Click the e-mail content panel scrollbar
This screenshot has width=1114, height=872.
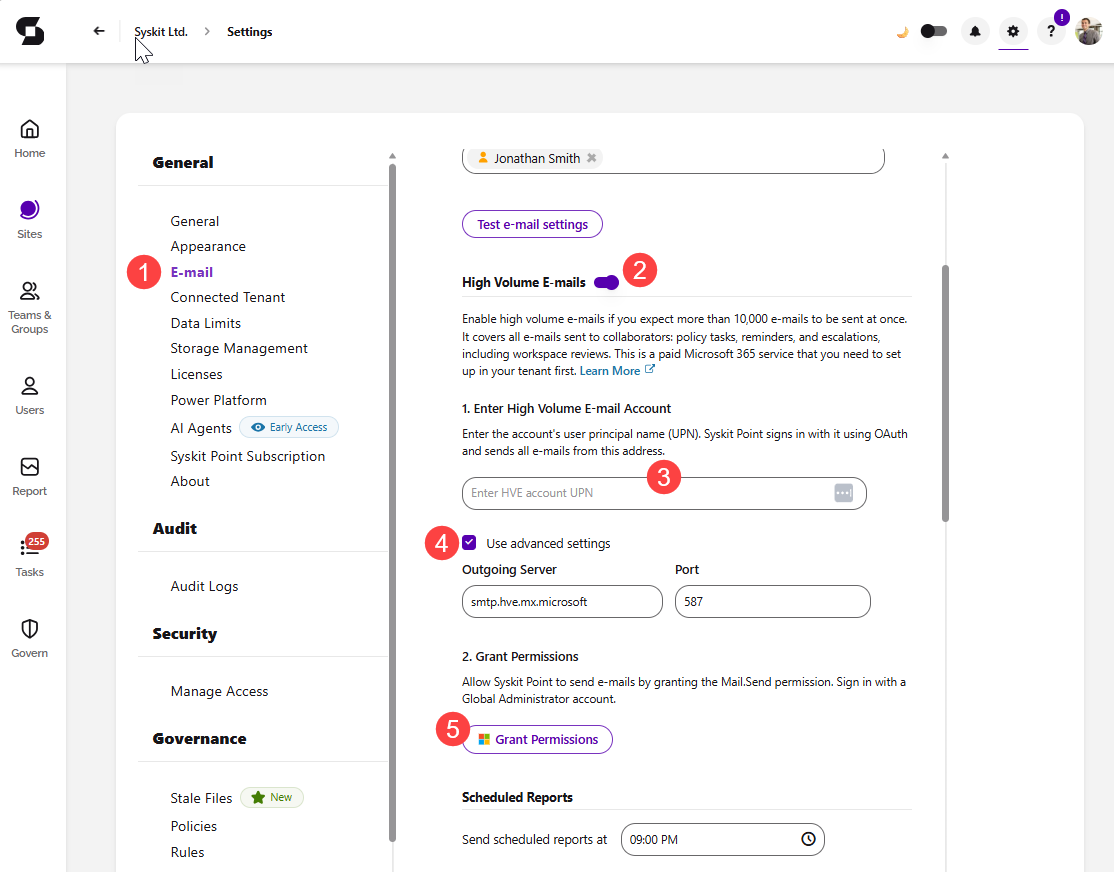(x=945, y=393)
